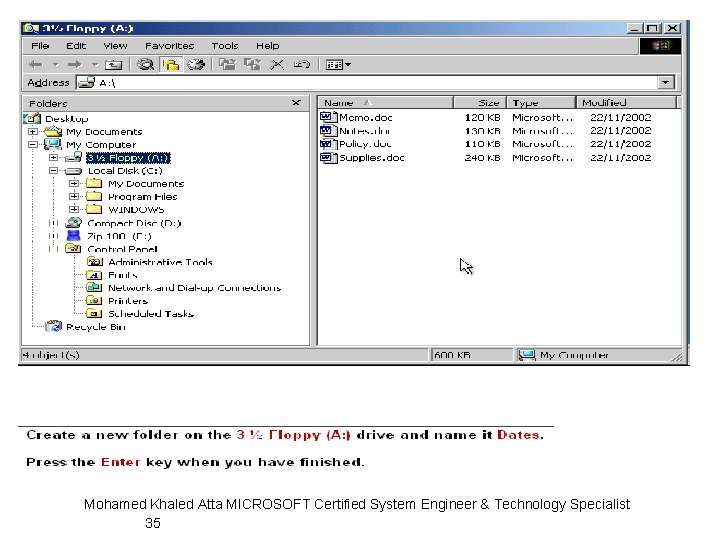Image resolution: width=720 pixels, height=540 pixels.
Task: Select the Notes.doc file icon
Action: [x=328, y=130]
